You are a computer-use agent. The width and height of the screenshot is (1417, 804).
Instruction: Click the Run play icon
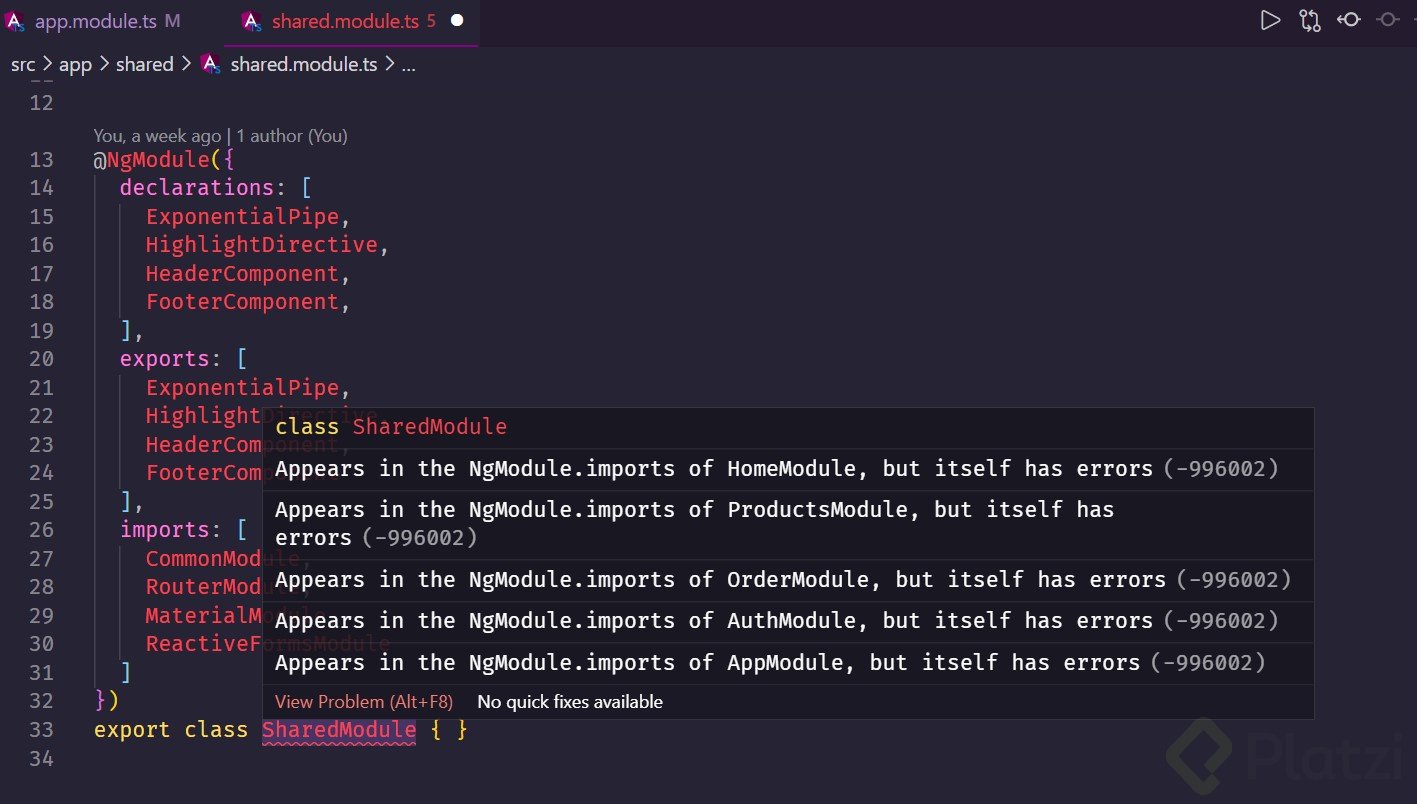[1270, 20]
